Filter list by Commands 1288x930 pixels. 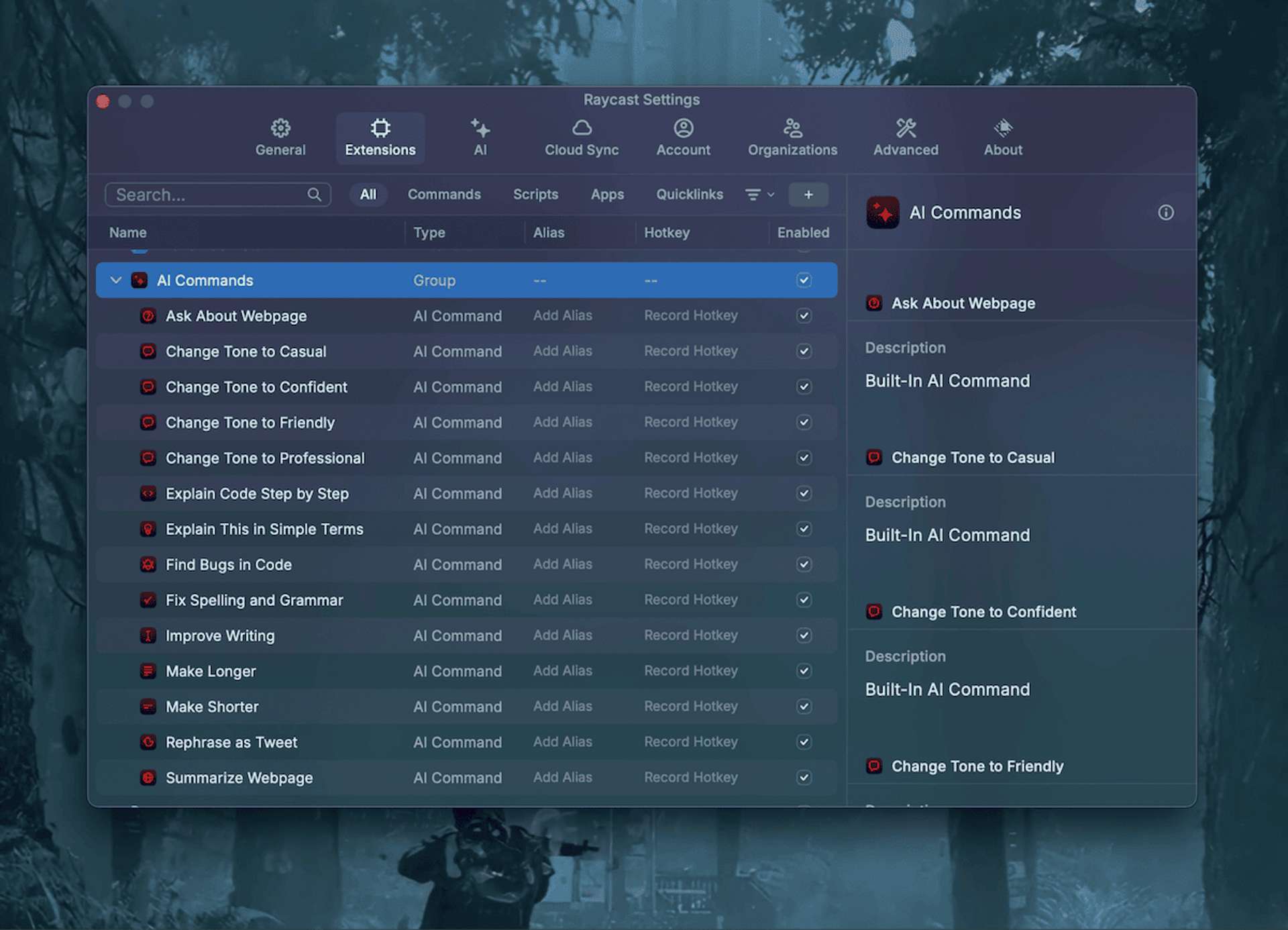pos(444,195)
